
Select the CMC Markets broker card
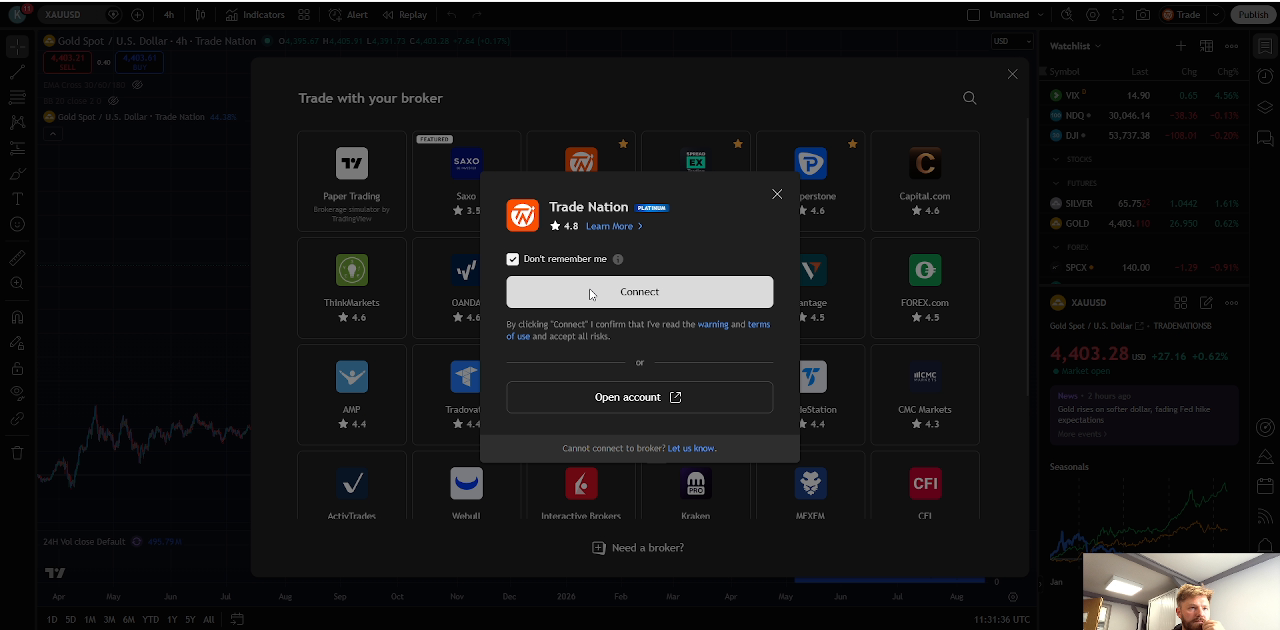pyautogui.click(x=925, y=394)
